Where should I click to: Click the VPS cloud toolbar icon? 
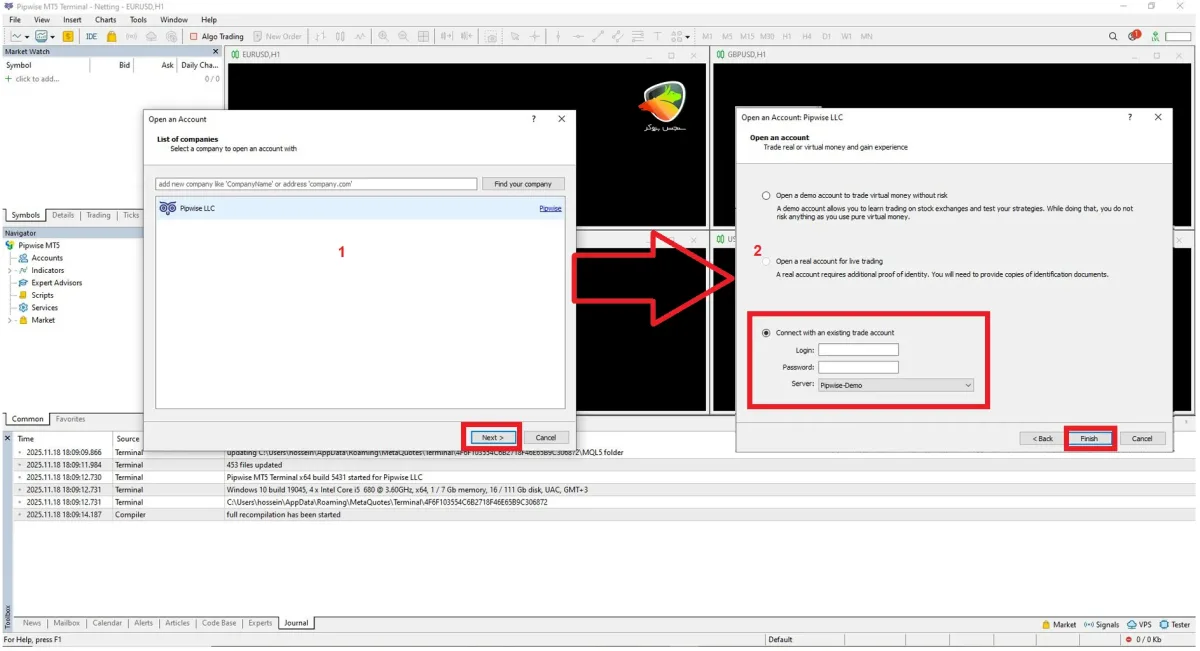[151, 36]
